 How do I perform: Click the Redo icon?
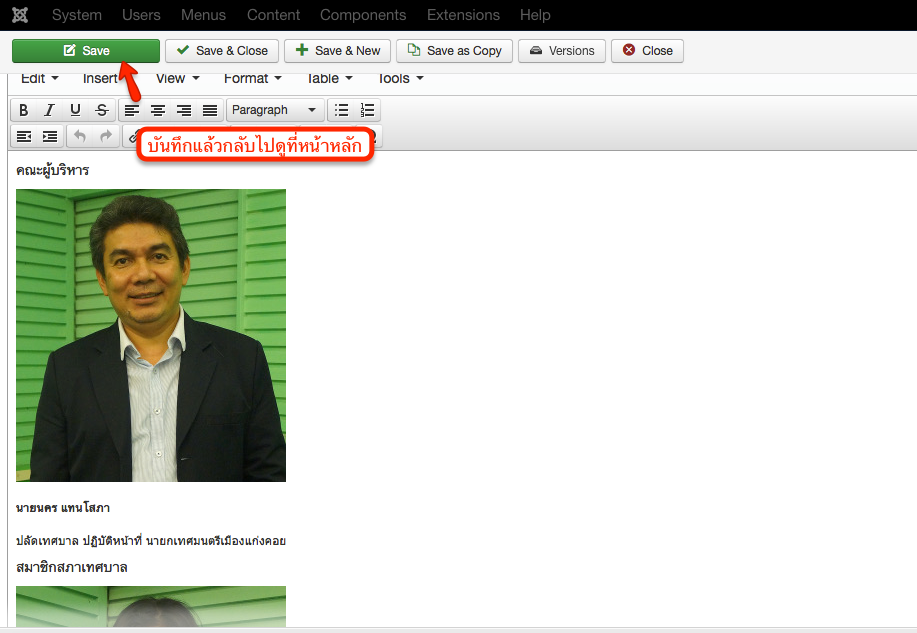click(106, 137)
